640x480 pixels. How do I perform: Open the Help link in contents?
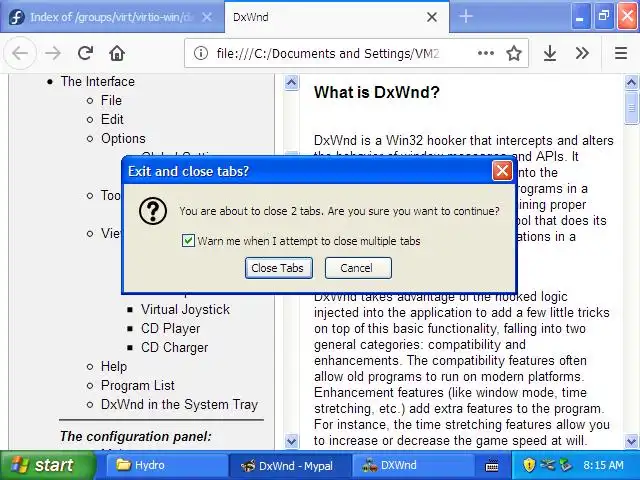click(x=113, y=366)
